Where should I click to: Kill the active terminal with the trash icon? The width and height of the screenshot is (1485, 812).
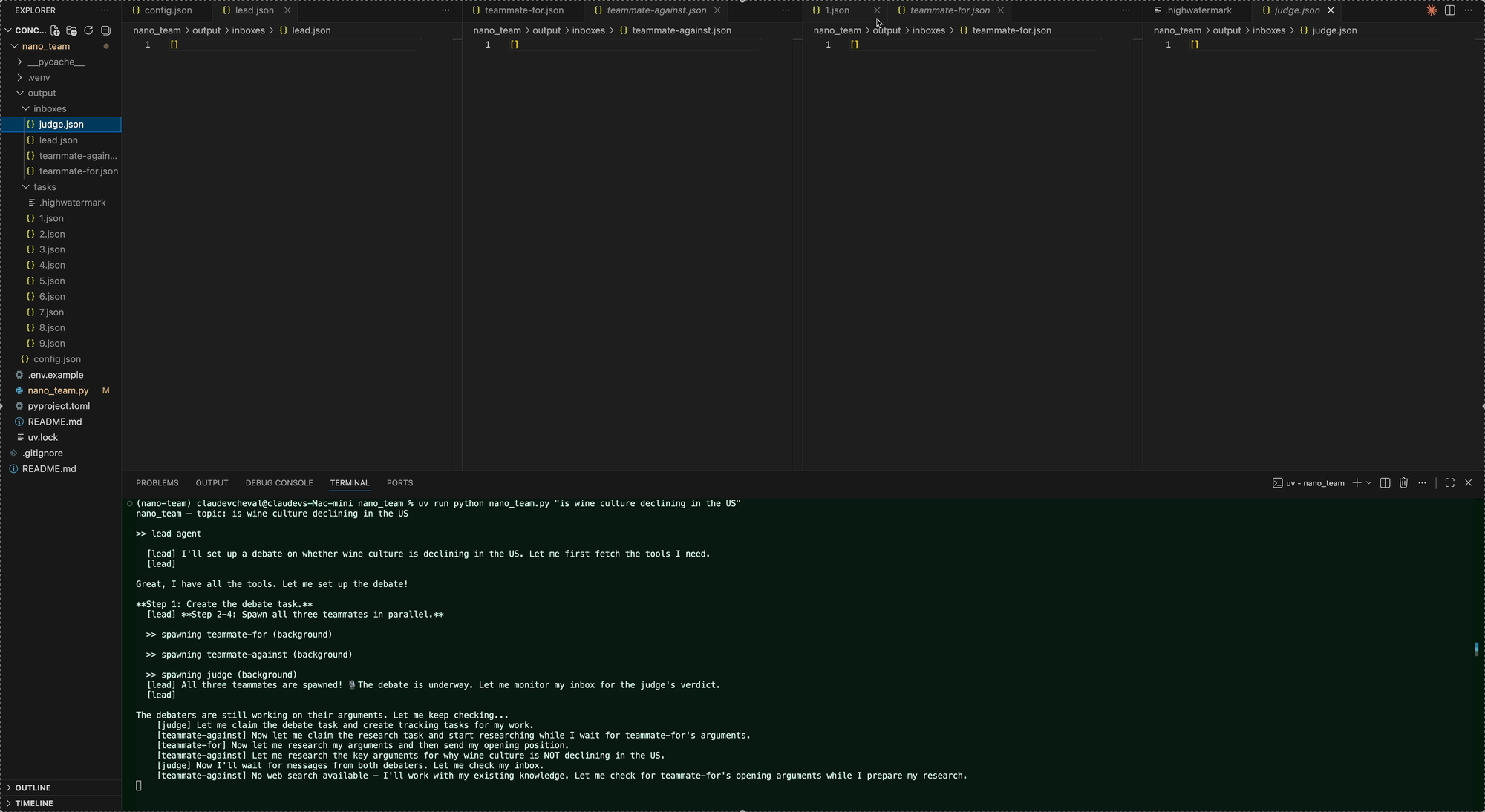coord(1403,482)
